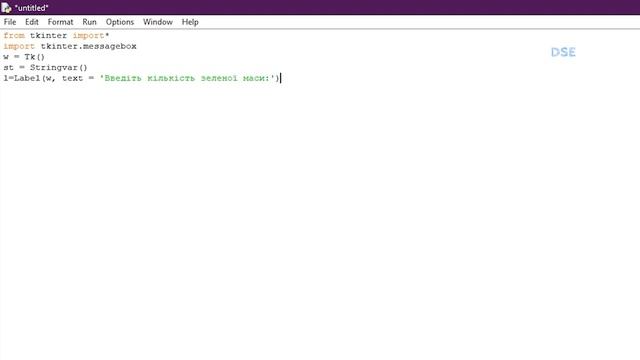The height and width of the screenshot is (360, 640).
Task: Open the Help menu
Action: (190, 22)
